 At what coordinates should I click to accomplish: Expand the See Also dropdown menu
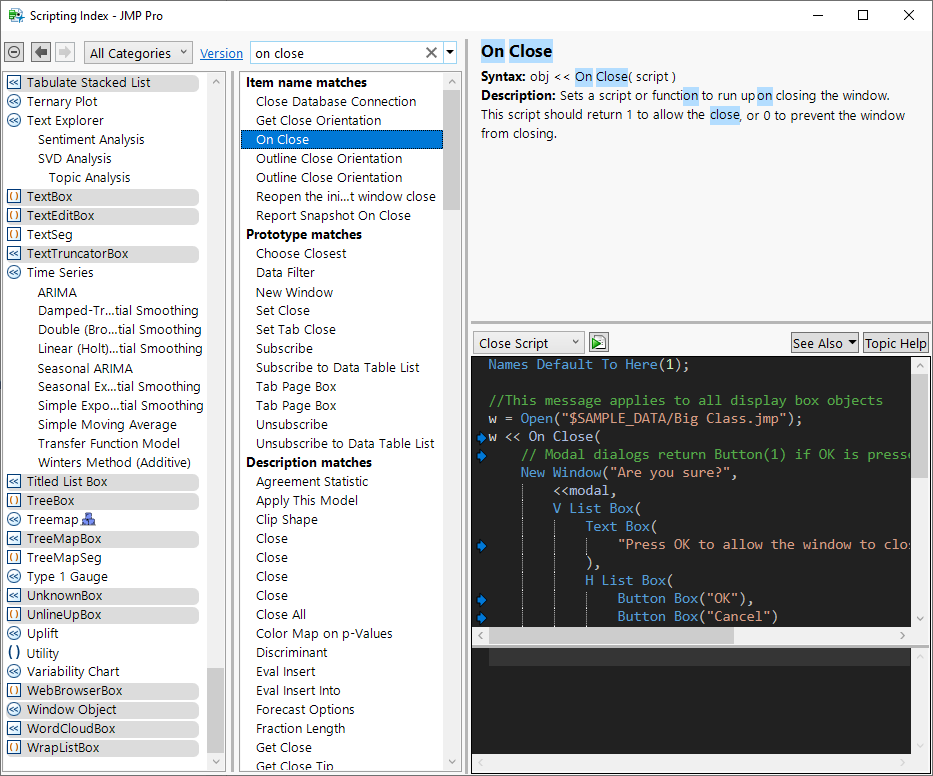coord(824,343)
